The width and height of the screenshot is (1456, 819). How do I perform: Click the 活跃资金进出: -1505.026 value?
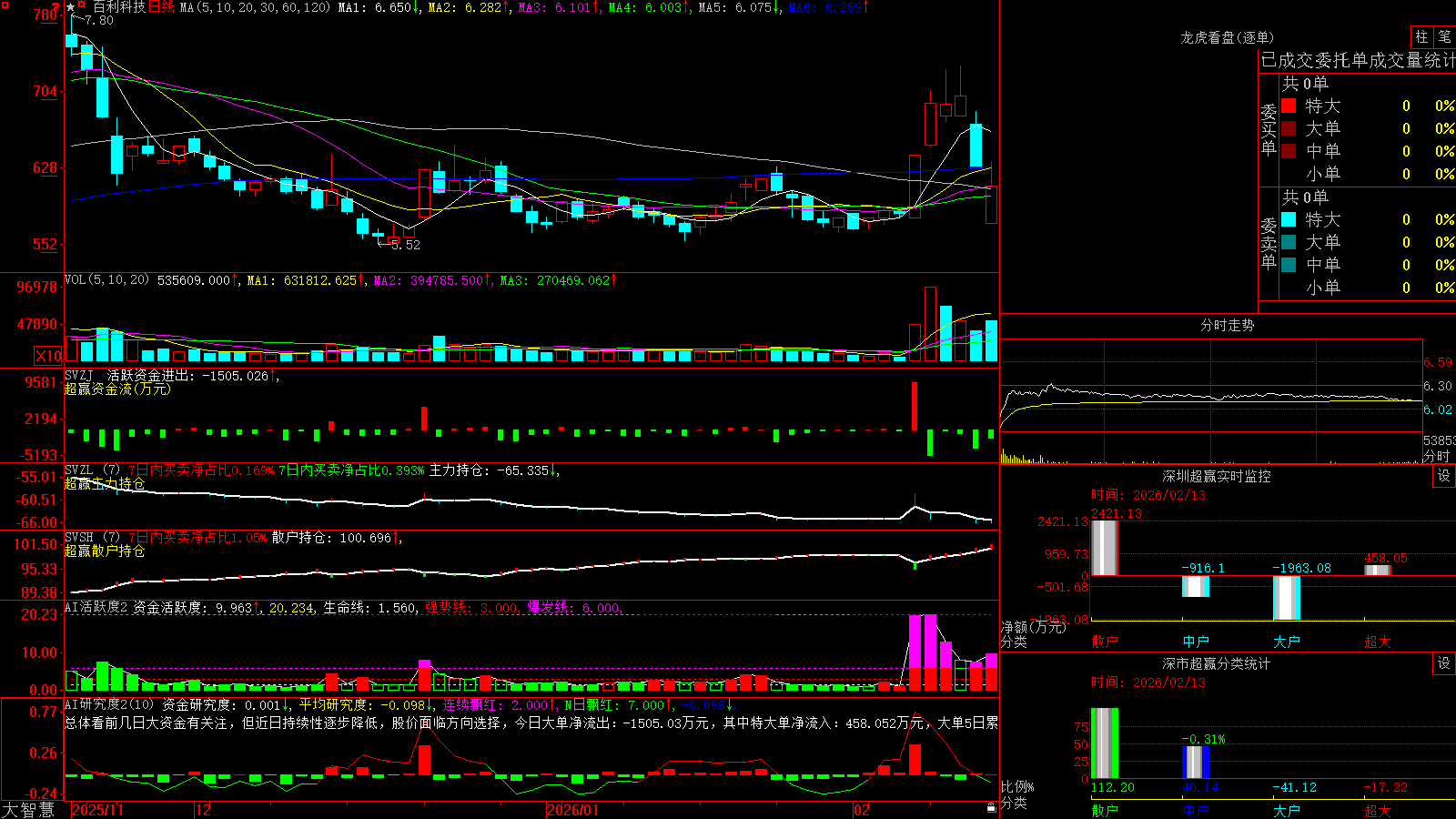[192, 375]
